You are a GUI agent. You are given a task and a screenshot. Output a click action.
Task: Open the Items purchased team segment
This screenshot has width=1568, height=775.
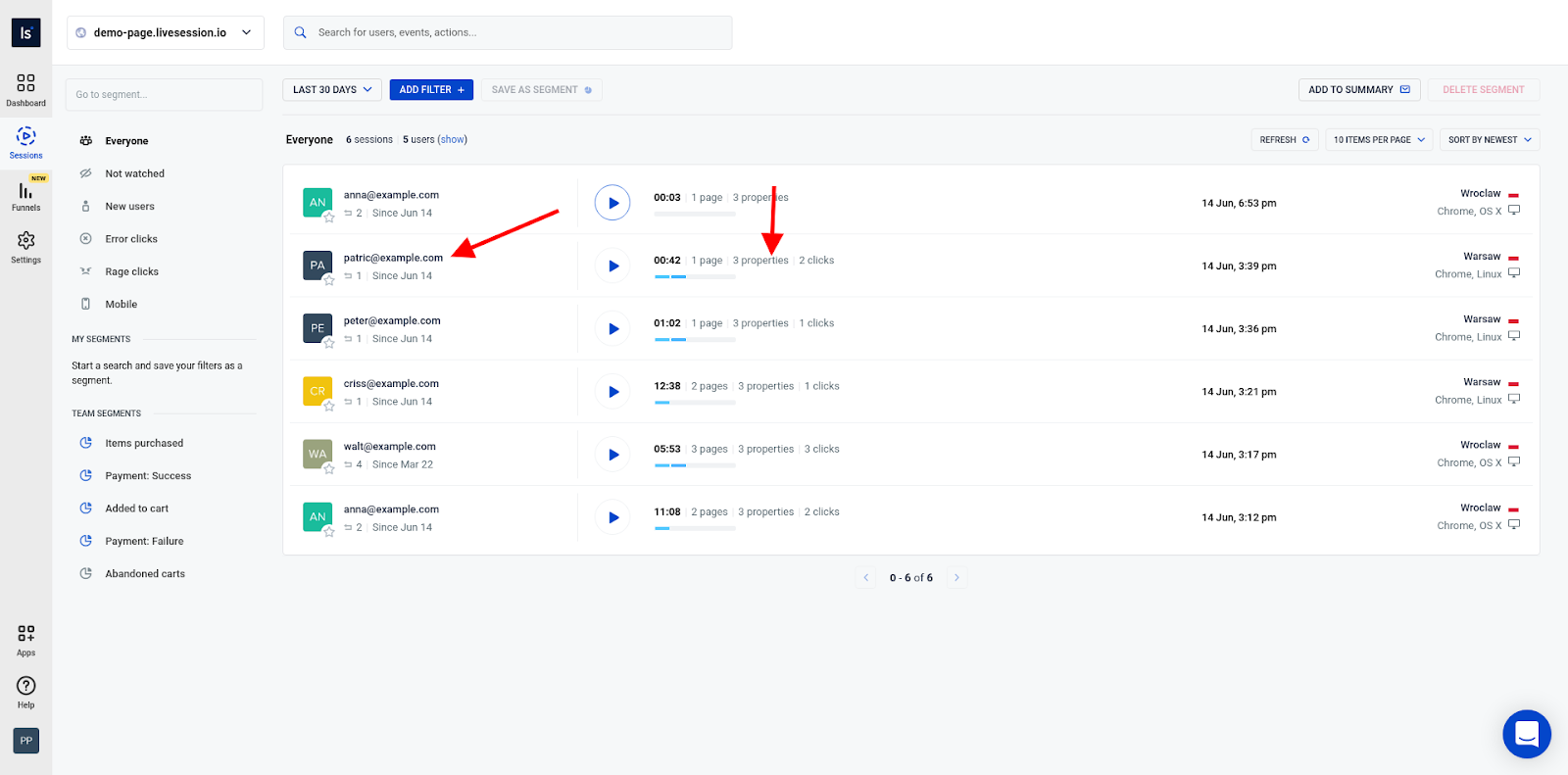click(x=144, y=443)
